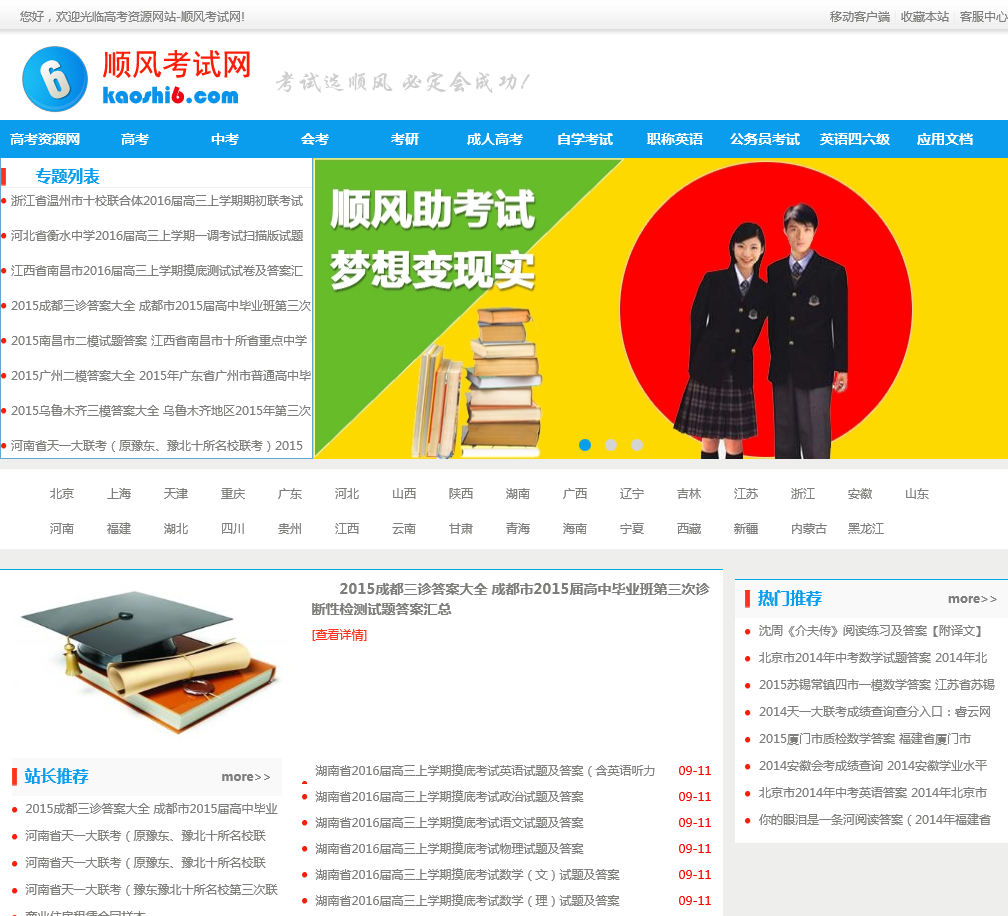Choose the 广东 region link
The height and width of the screenshot is (916, 1008).
(x=290, y=494)
